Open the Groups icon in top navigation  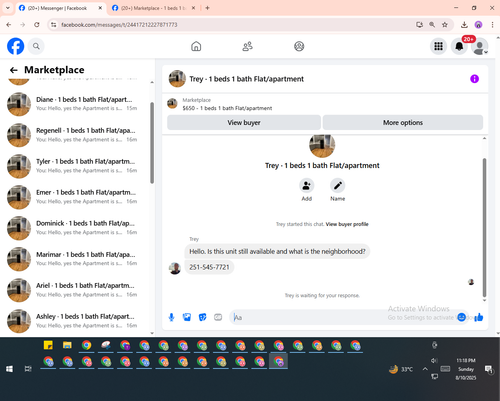299,46
